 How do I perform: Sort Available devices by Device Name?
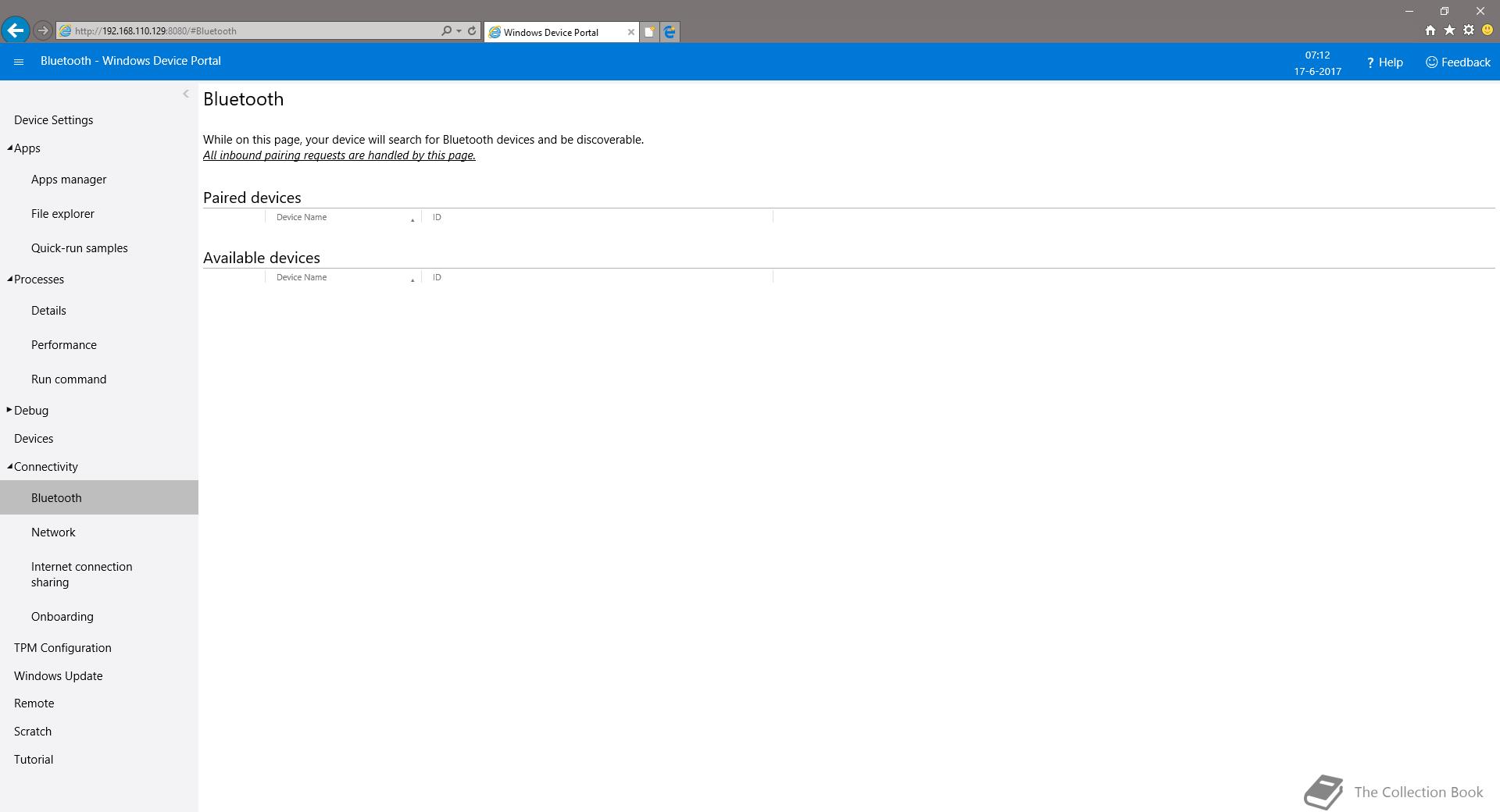[x=343, y=277]
